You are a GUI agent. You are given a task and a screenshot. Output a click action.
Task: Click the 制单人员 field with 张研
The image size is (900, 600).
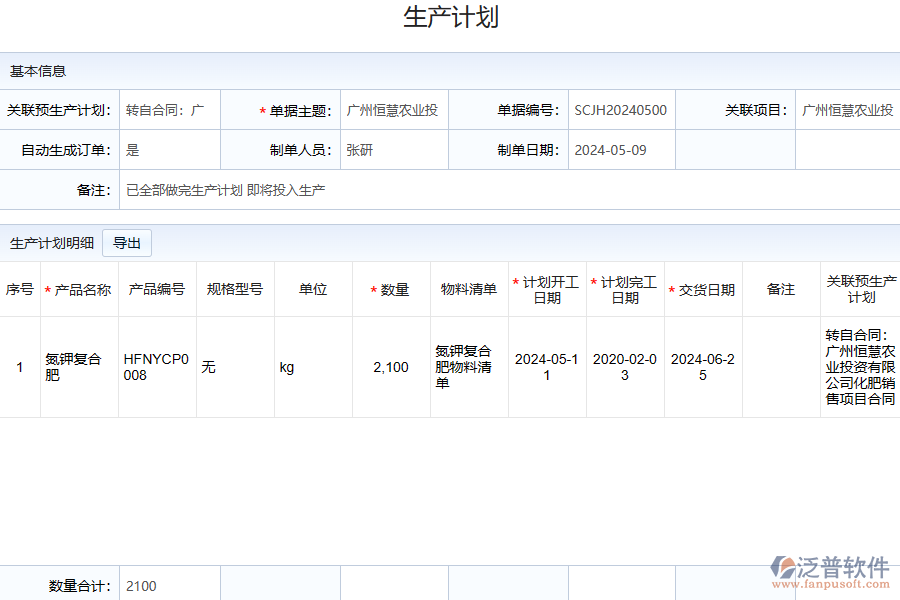393,150
